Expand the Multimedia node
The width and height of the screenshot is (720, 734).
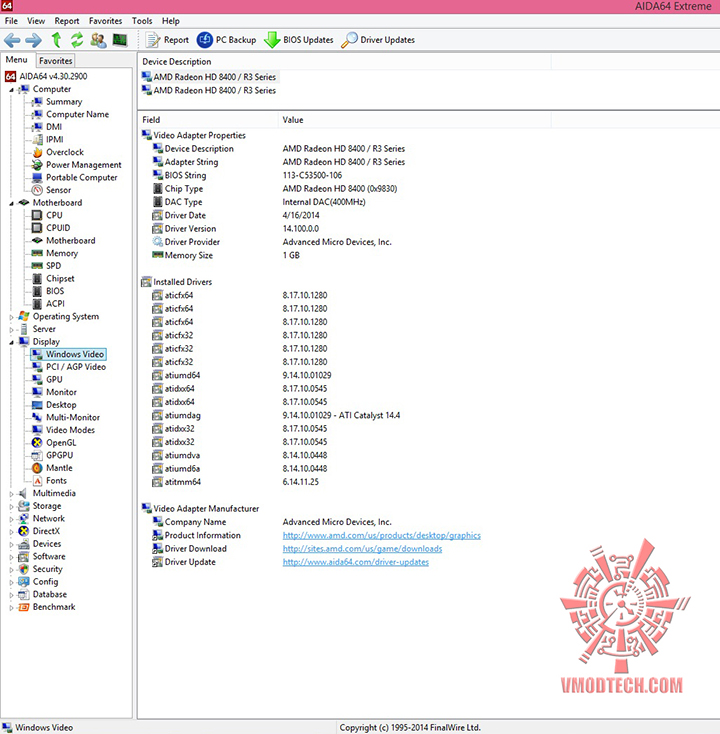[12, 494]
